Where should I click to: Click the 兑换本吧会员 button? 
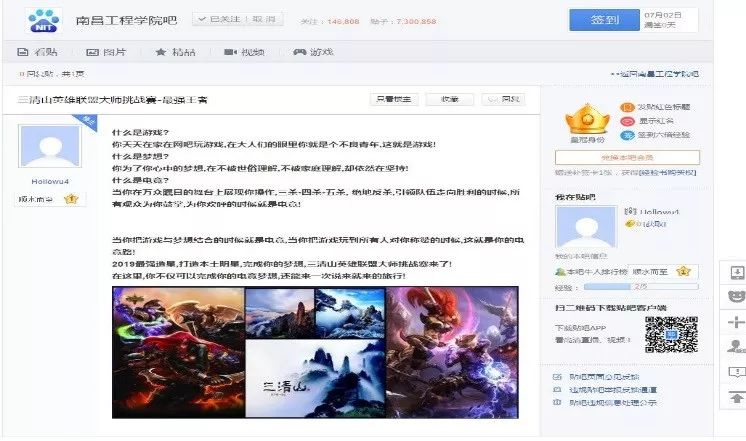[x=627, y=157]
